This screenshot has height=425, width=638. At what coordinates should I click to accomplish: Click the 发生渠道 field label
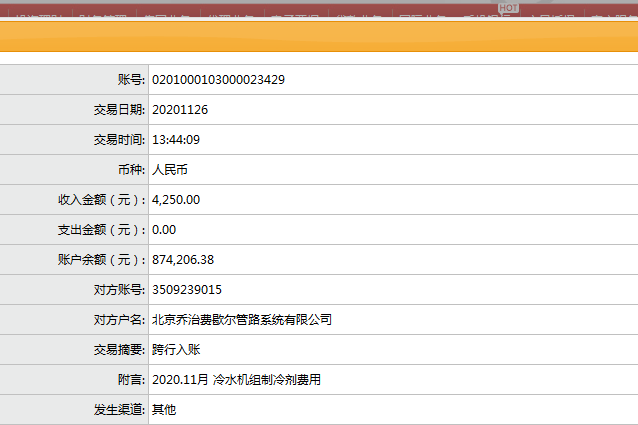click(x=119, y=410)
